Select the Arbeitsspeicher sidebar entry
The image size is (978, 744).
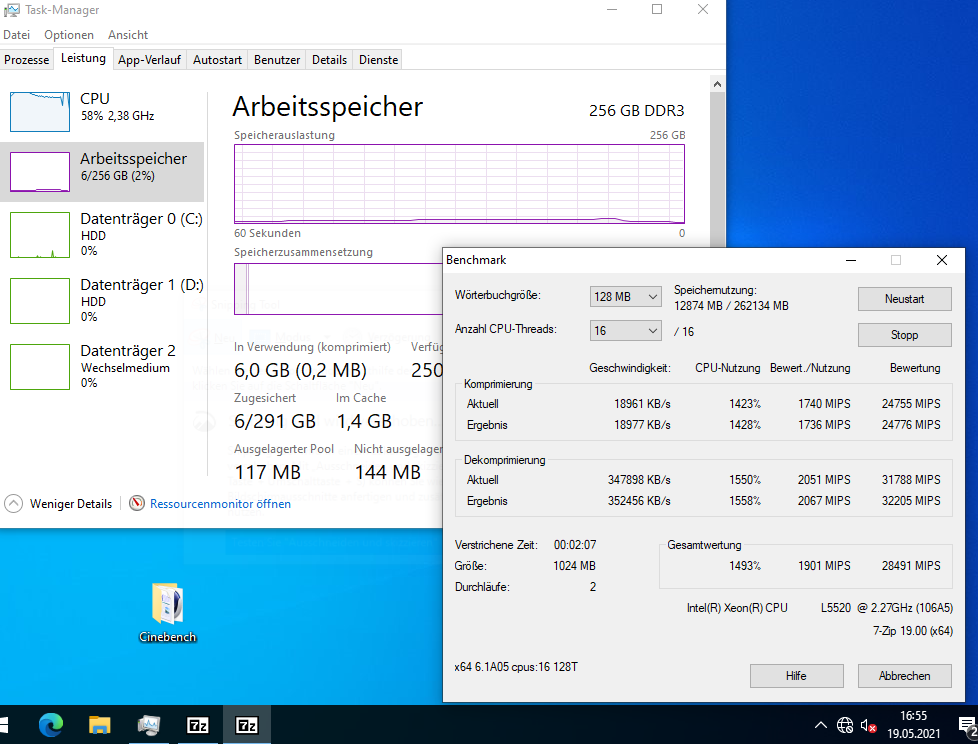102,172
